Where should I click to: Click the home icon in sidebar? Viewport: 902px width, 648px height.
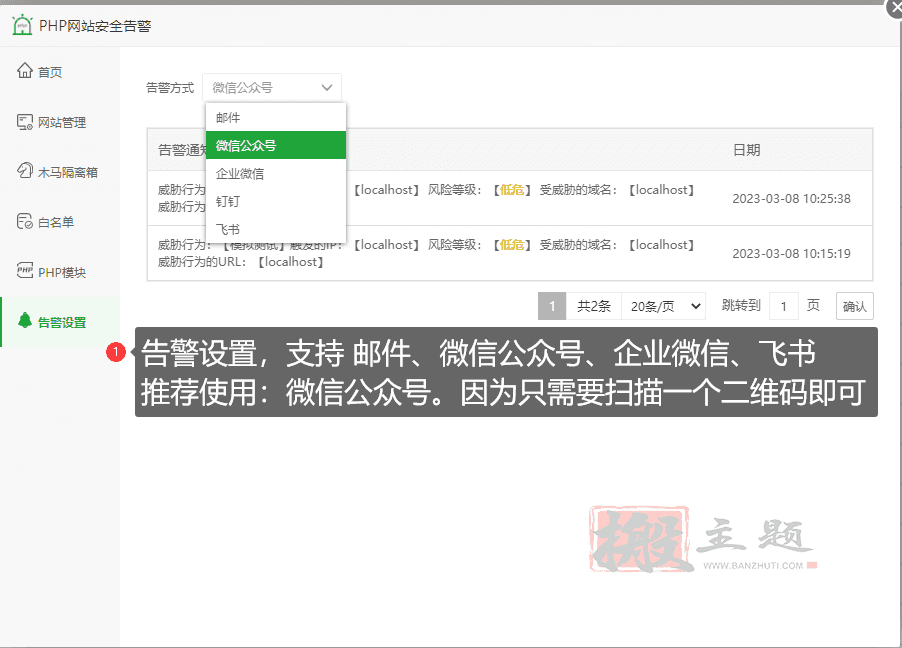click(25, 71)
